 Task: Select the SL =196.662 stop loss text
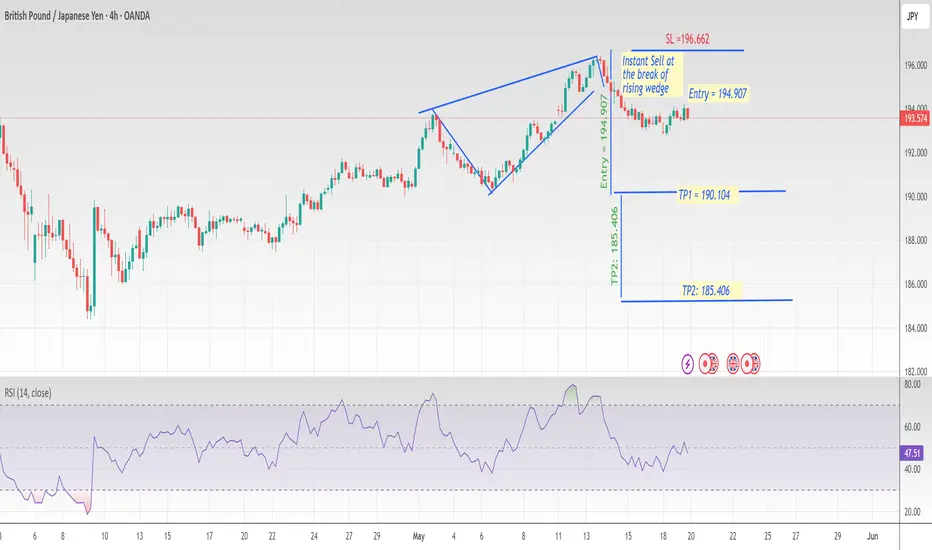(x=687, y=39)
